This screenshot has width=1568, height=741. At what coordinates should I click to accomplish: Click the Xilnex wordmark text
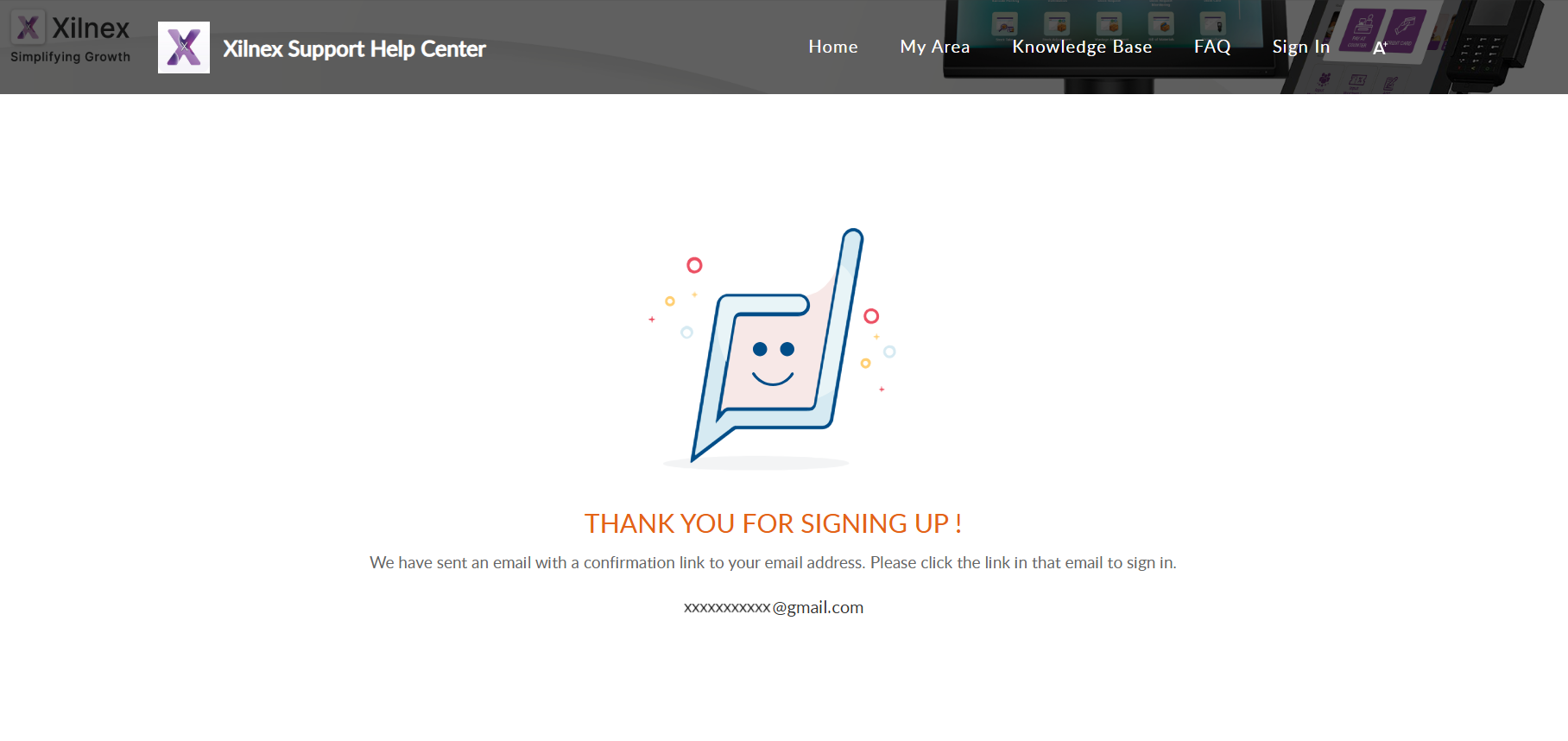point(91,28)
